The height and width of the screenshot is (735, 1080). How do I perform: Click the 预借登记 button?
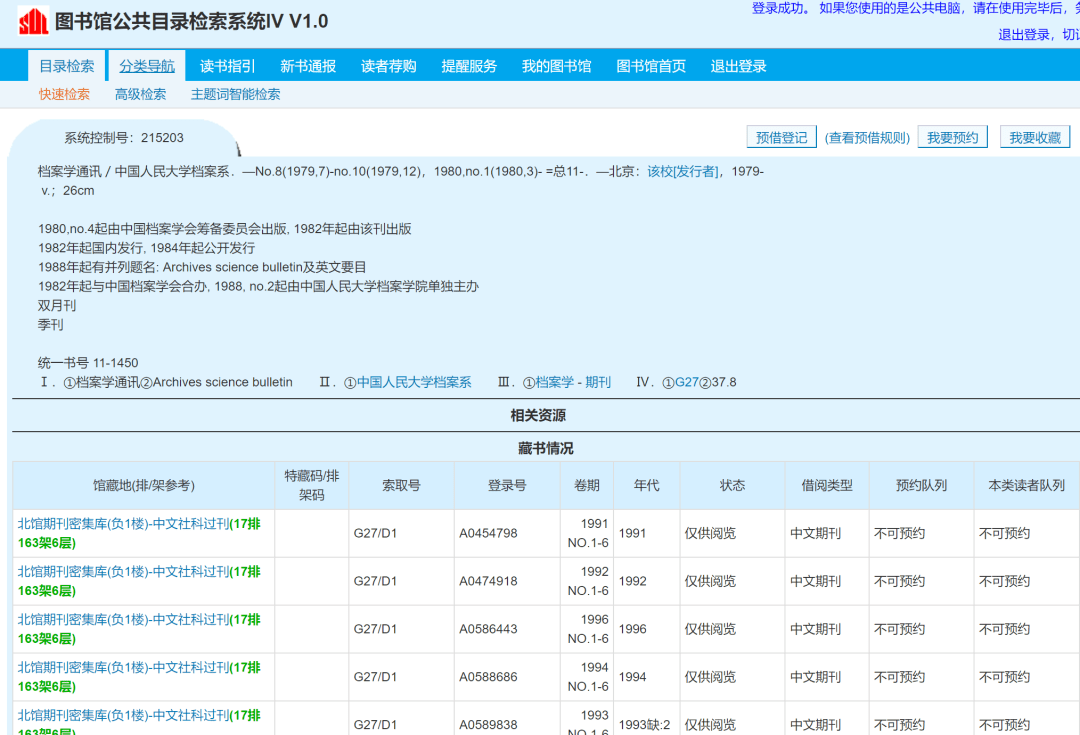click(x=782, y=137)
